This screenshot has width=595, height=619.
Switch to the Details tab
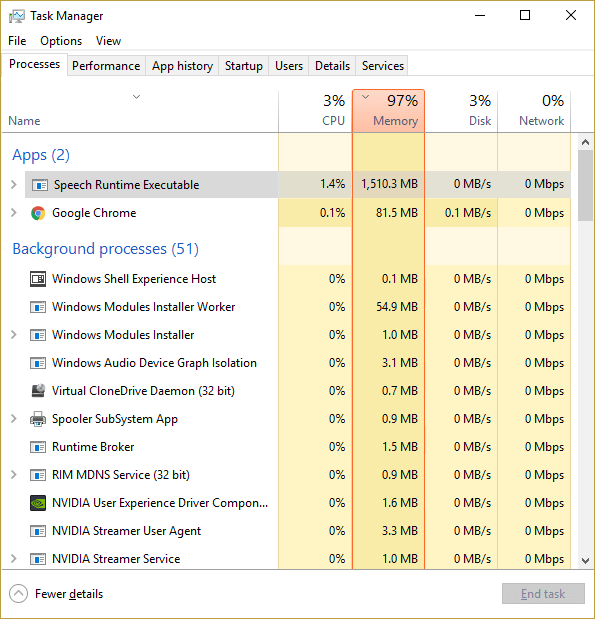pyautogui.click(x=332, y=66)
